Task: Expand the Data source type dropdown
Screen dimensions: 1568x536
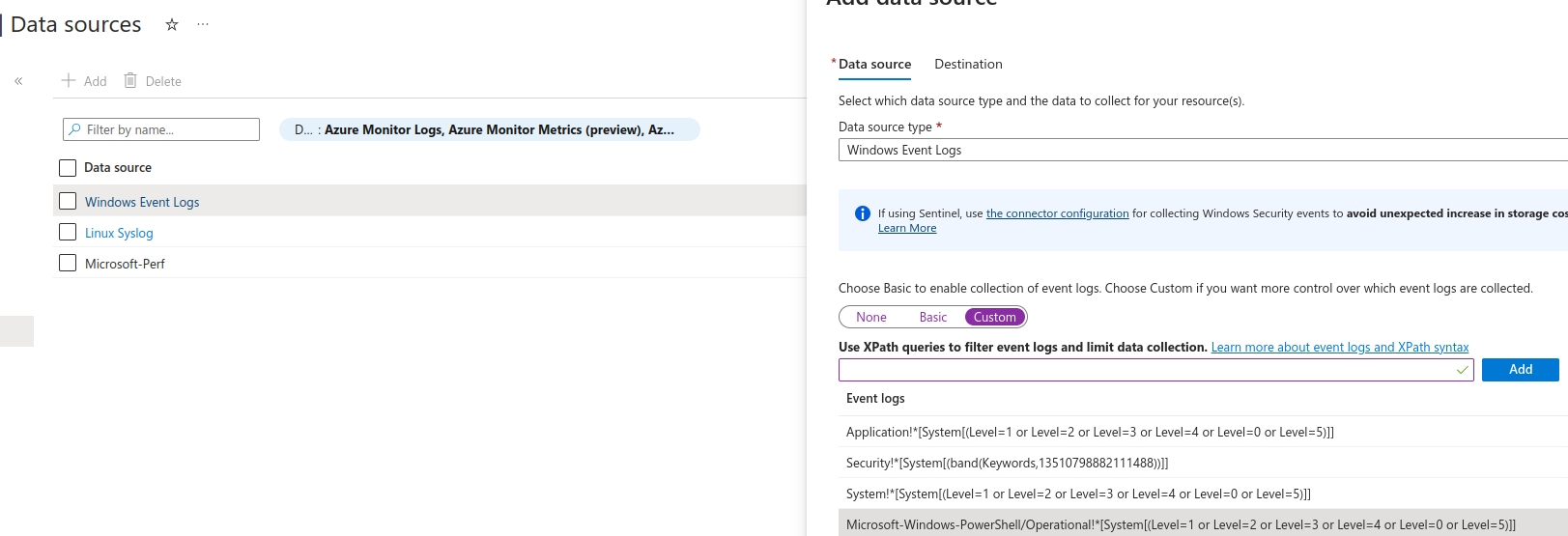Action: tap(1203, 150)
